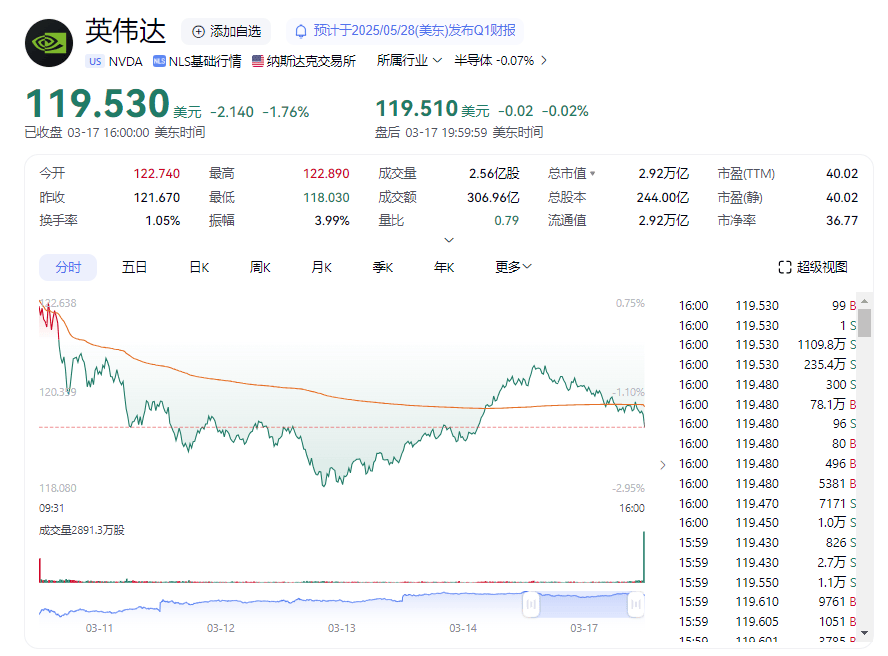Viewport: 888px width, 656px height.
Task: Click the bell icon for Q1 earnings reminder
Action: click(x=301, y=31)
